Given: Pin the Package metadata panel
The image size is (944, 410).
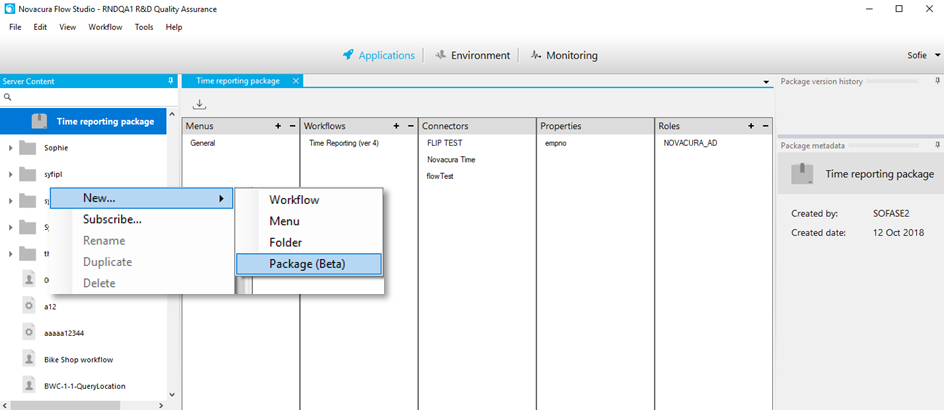Looking at the screenshot, I should 937,145.
